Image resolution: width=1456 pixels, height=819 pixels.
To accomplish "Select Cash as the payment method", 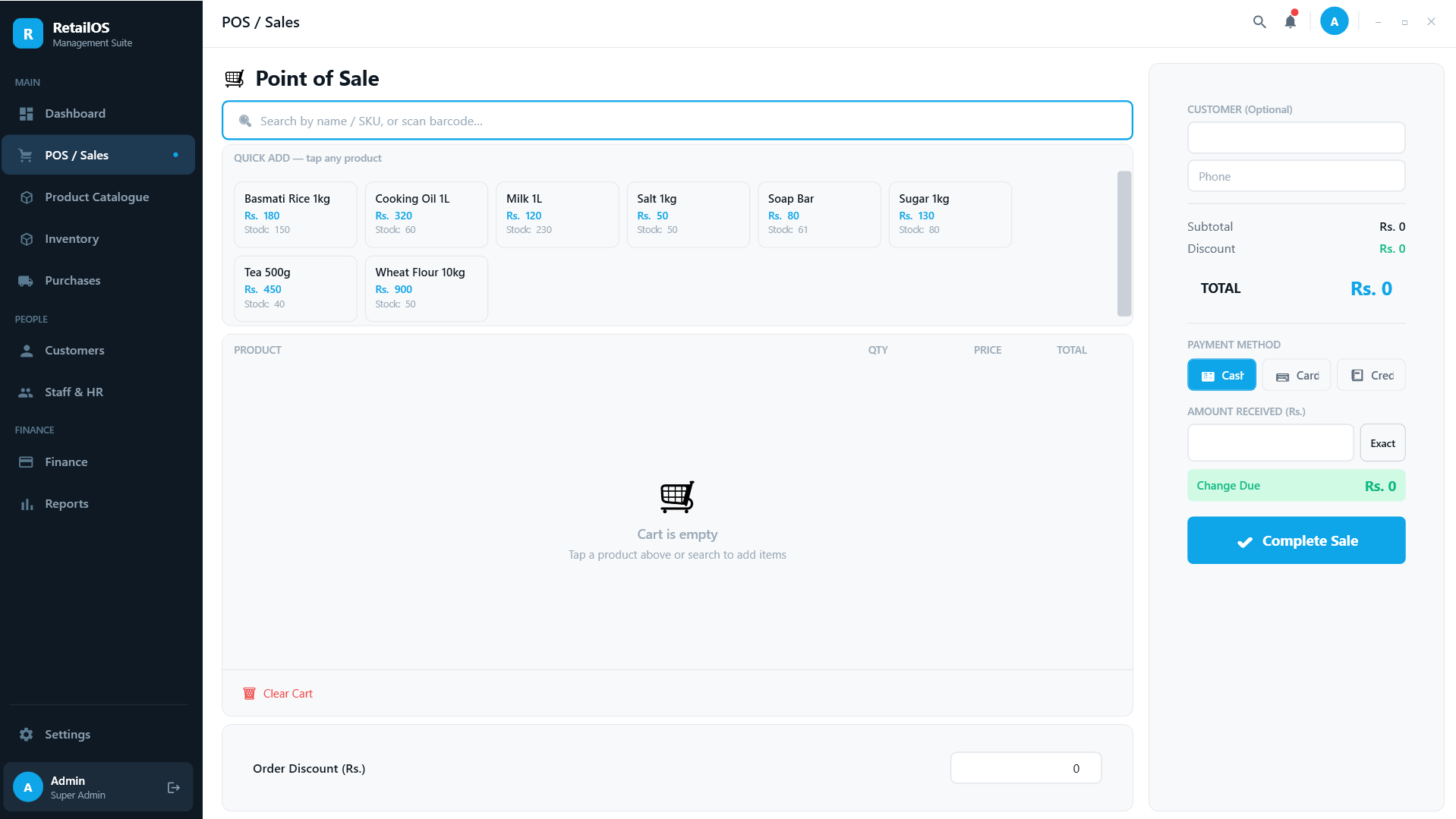I will (1221, 374).
